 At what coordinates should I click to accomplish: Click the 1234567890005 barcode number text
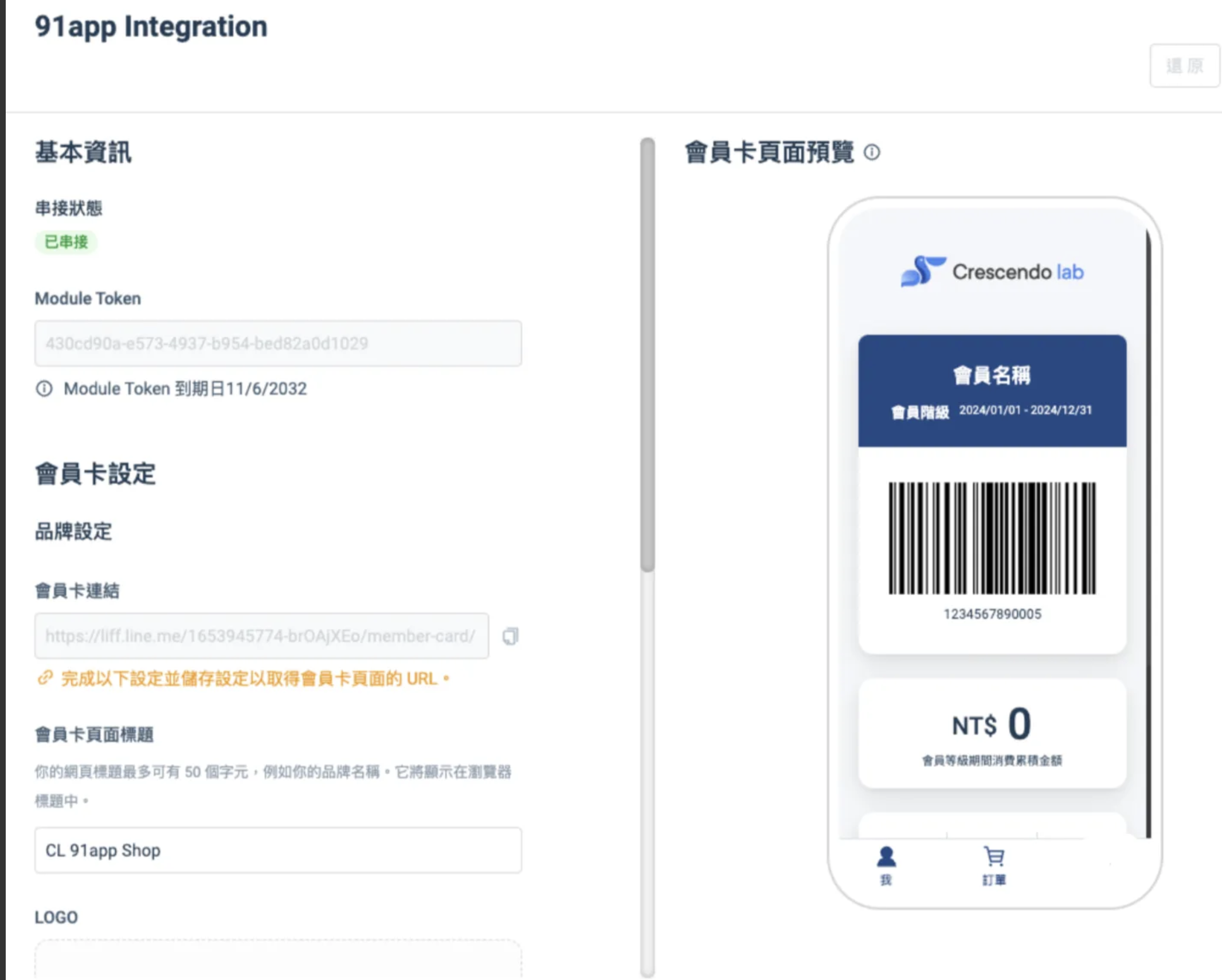pyautogui.click(x=992, y=614)
